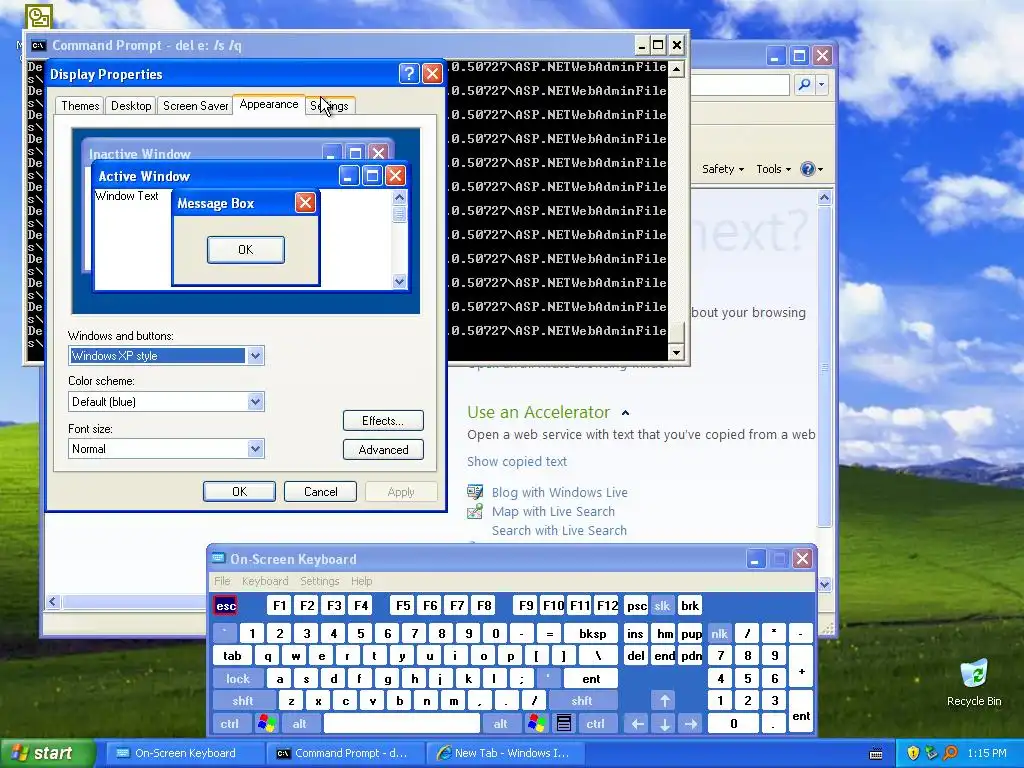Click the desktop icon at top left
This screenshot has height=768, width=1024.
(39, 16)
